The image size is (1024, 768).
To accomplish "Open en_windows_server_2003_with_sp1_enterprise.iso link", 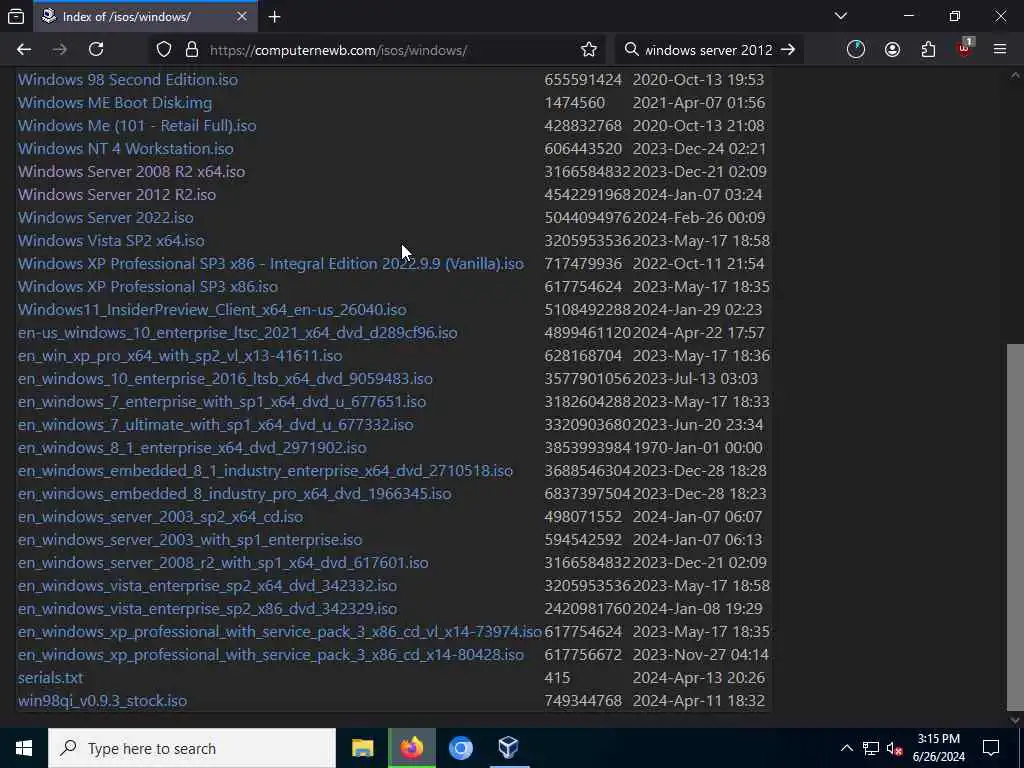I will coord(189,540).
